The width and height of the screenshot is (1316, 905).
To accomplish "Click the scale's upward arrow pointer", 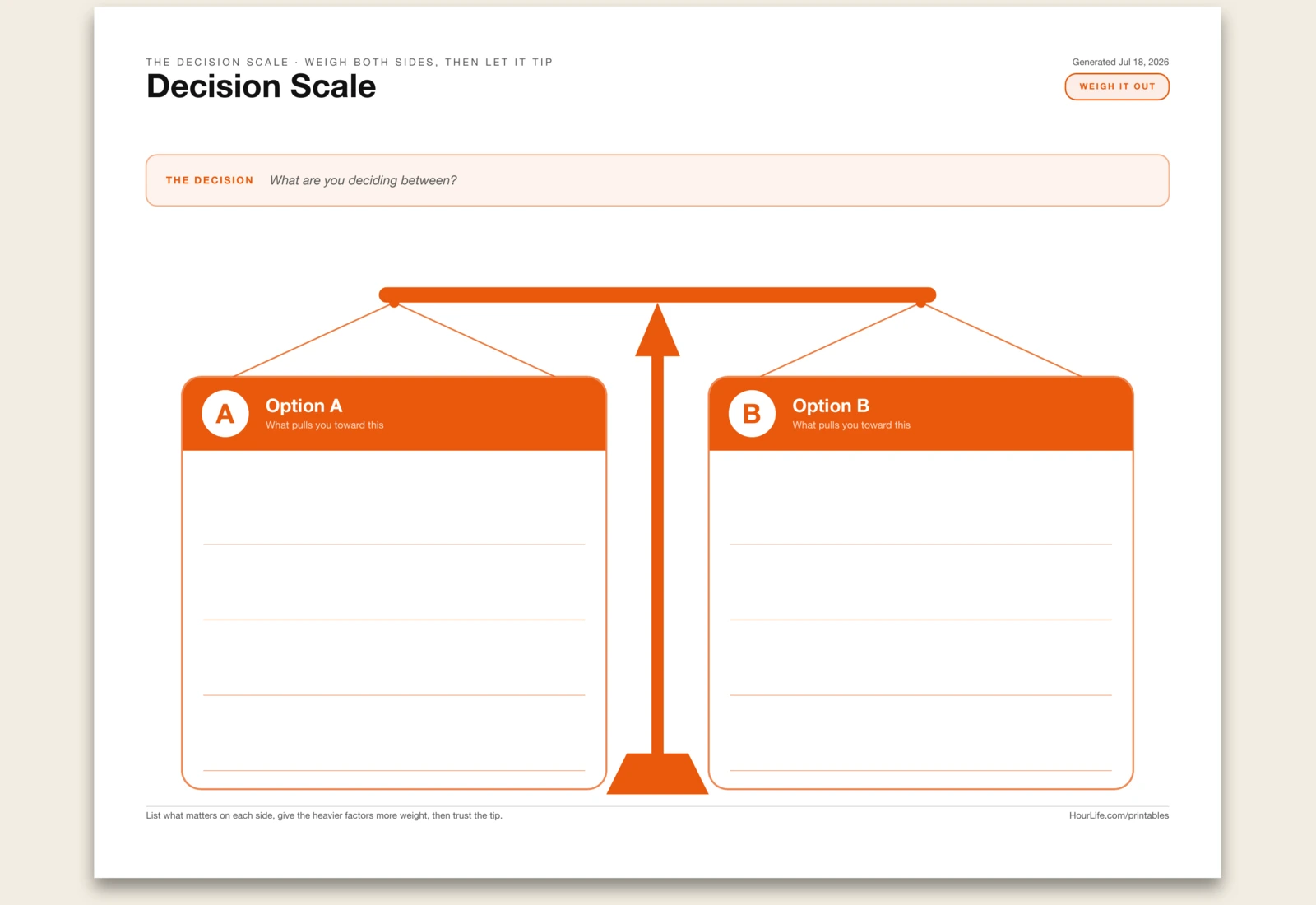I will [x=657, y=330].
